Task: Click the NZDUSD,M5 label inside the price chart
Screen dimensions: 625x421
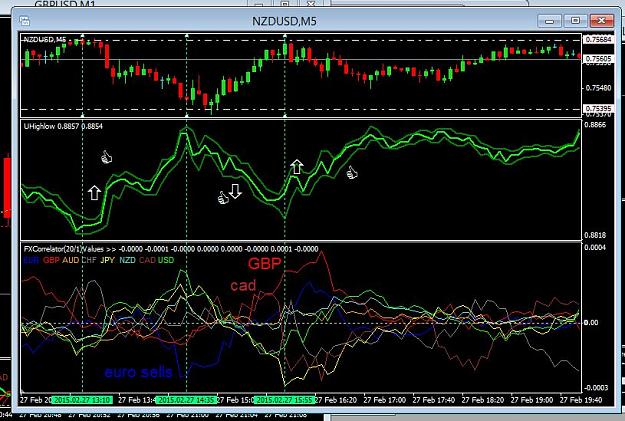Action: (x=45, y=39)
